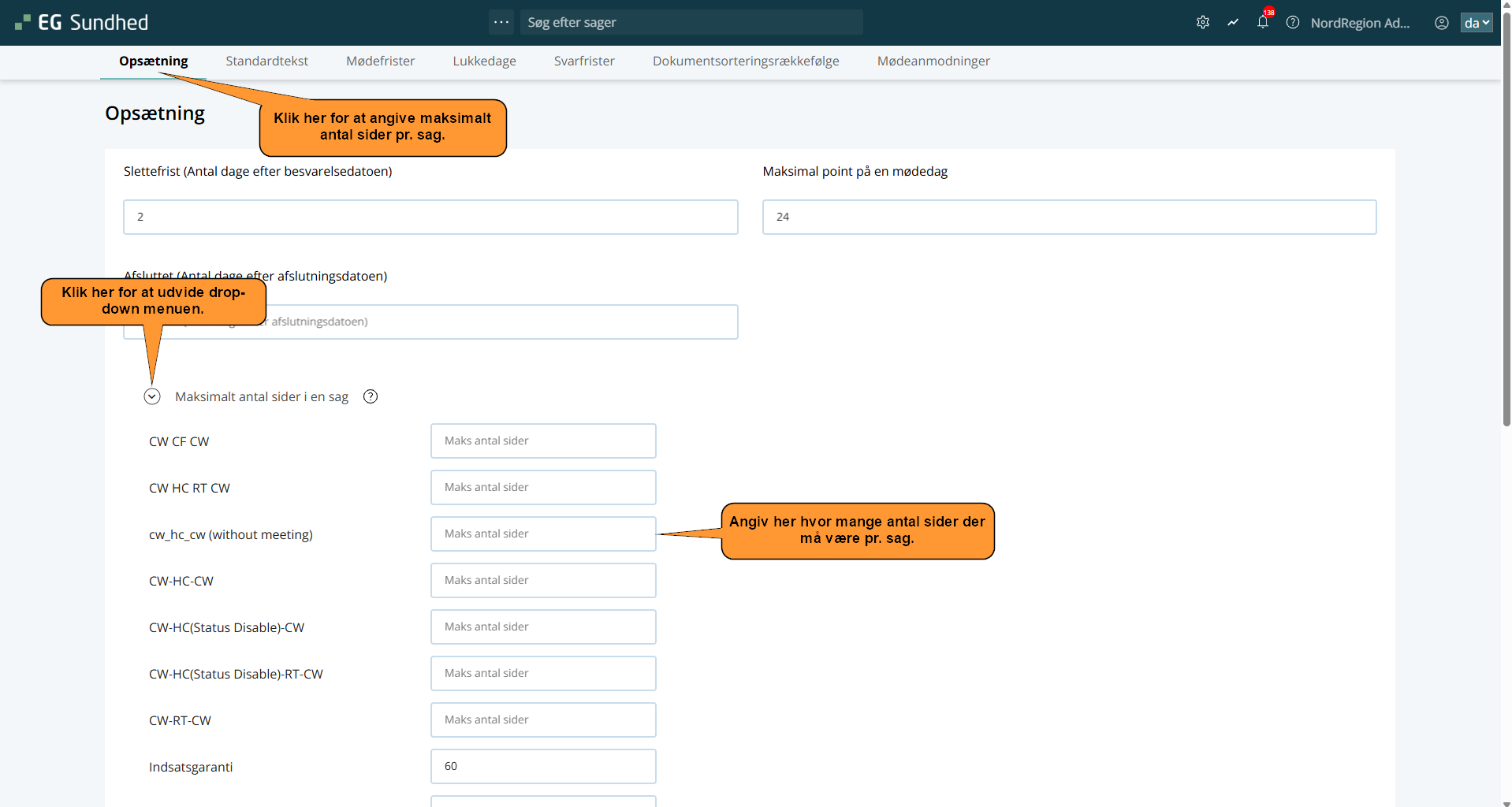Switch to the Standardtekst tab
Viewport: 1512px width, 807px height.
[x=266, y=61]
